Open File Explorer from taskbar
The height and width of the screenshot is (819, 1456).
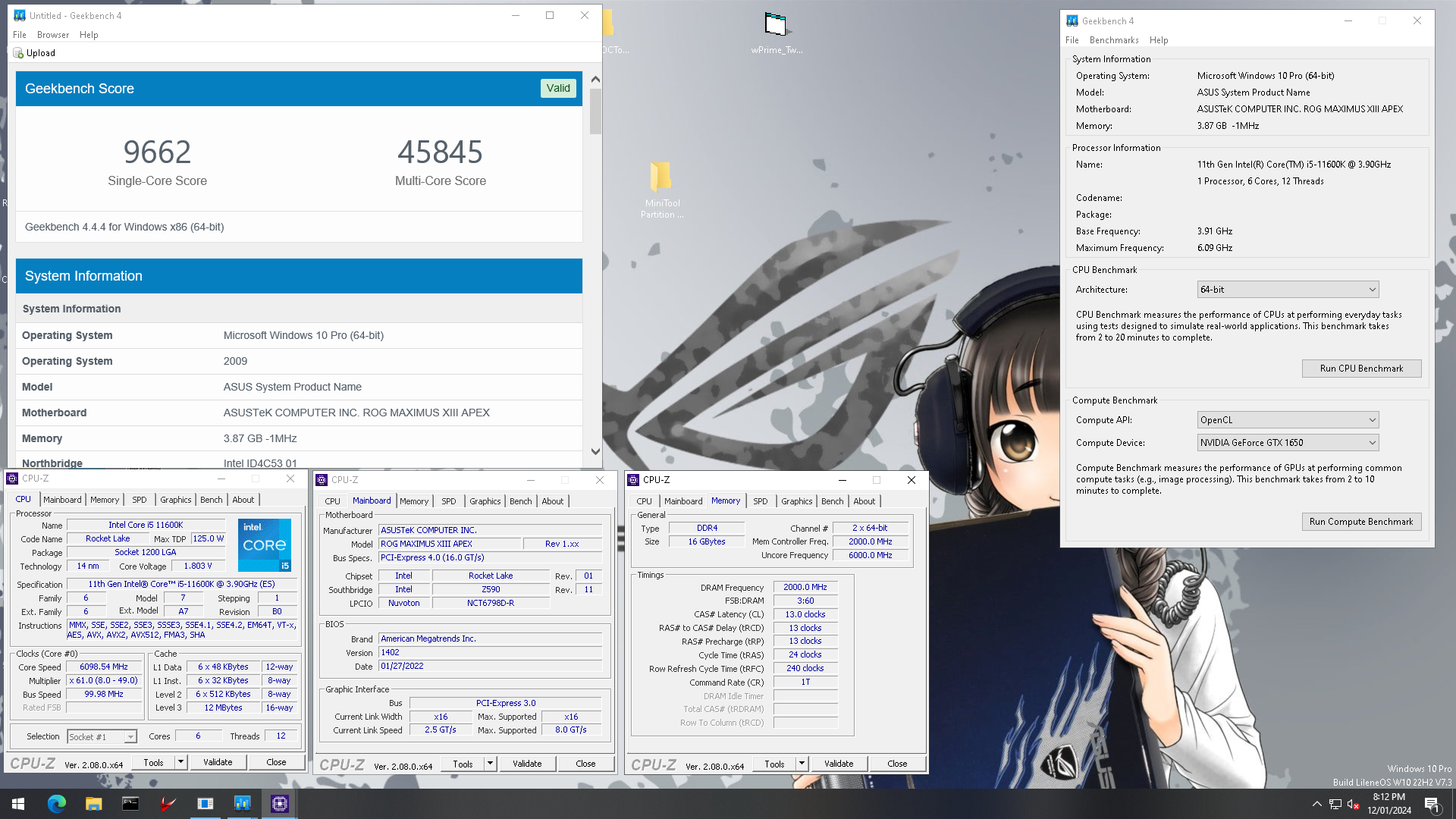click(93, 804)
